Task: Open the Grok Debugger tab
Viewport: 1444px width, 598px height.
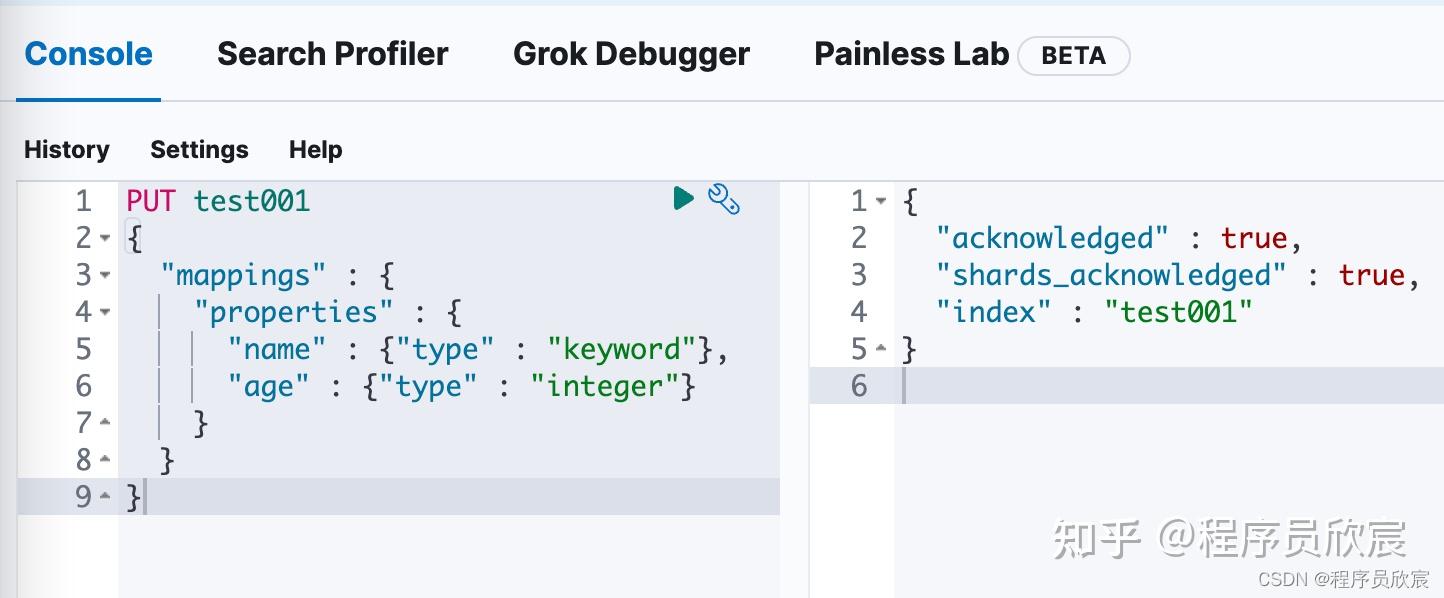Action: 631,54
